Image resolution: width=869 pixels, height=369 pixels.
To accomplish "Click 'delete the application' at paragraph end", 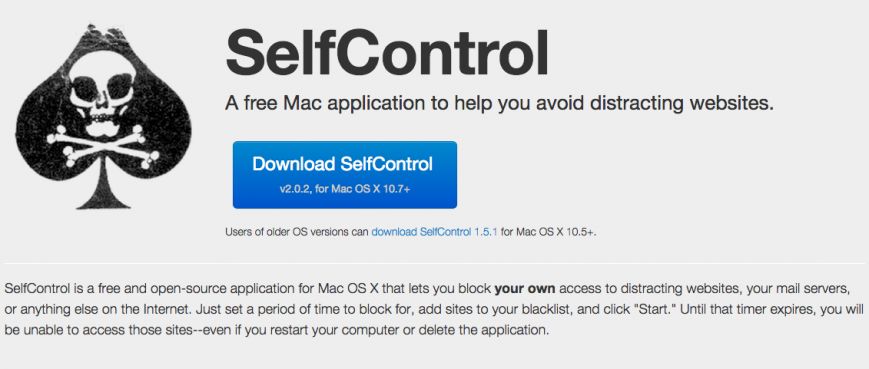I will pos(492,331).
